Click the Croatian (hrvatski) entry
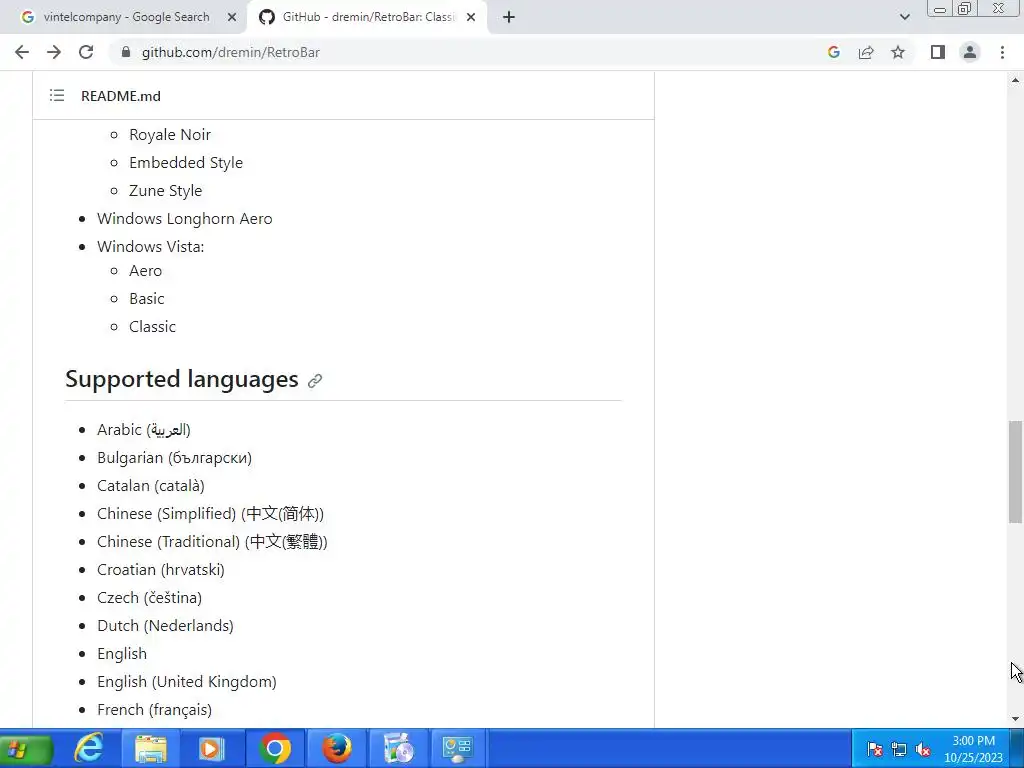1024x768 pixels. point(161,570)
